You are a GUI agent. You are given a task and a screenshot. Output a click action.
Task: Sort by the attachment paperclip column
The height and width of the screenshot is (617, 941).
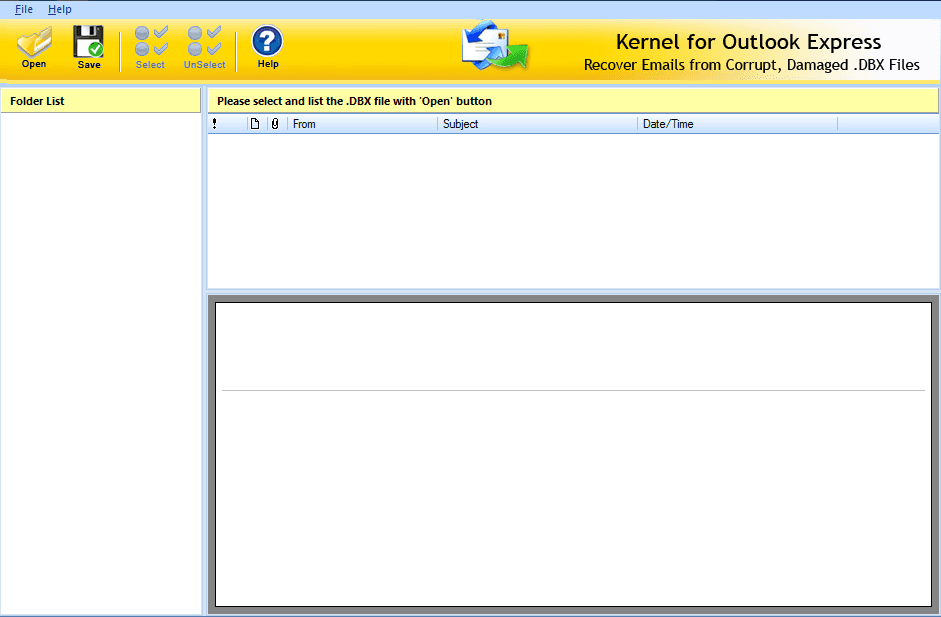coord(275,124)
